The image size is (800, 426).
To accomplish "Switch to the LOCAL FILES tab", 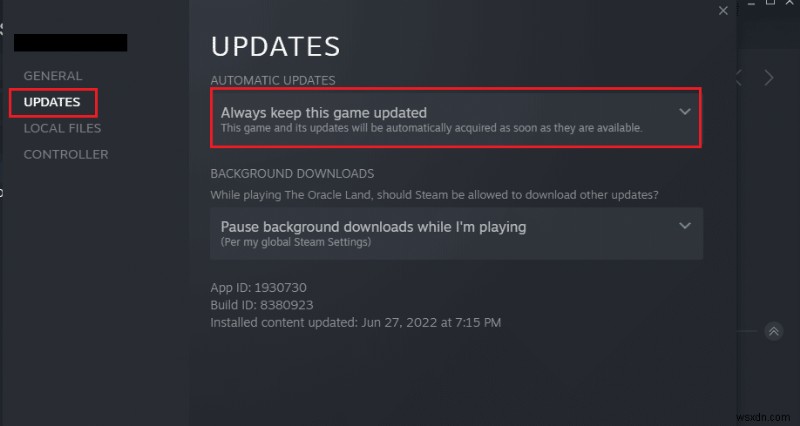I will [62, 128].
